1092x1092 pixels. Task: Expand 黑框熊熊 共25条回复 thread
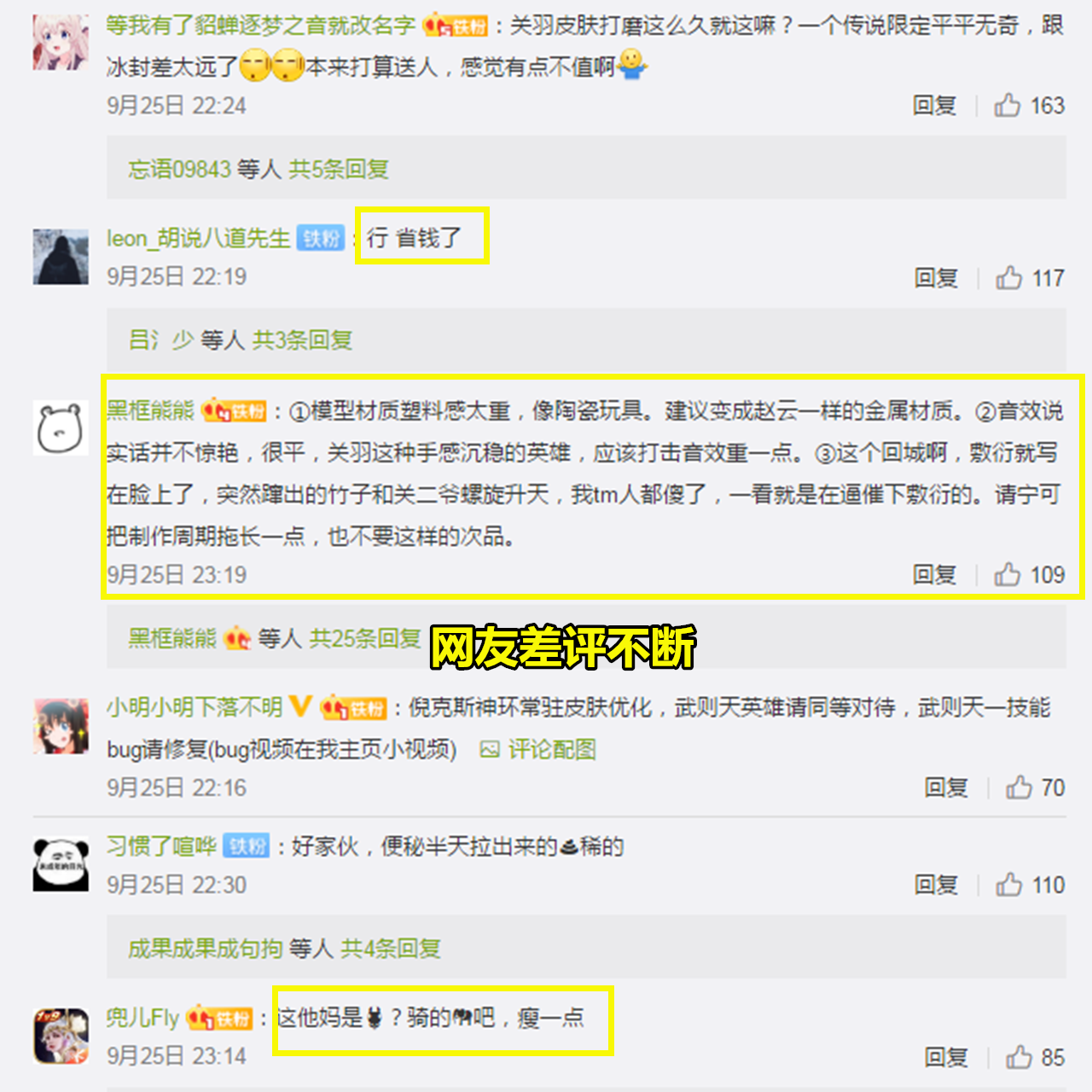coord(275,637)
